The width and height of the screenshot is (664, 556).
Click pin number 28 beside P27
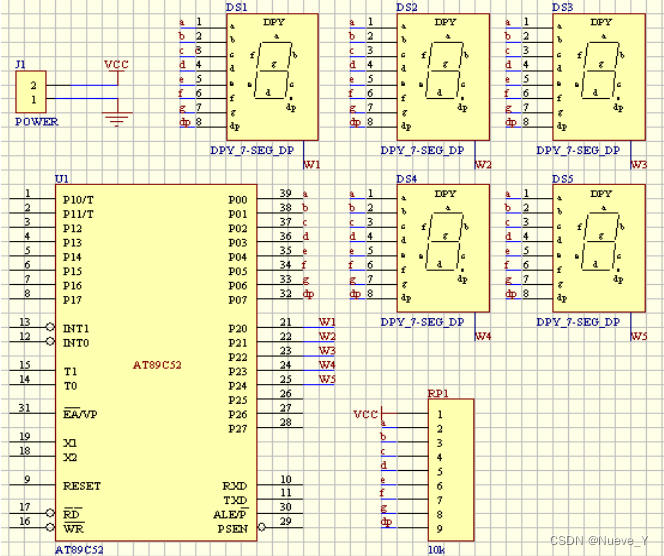click(285, 422)
